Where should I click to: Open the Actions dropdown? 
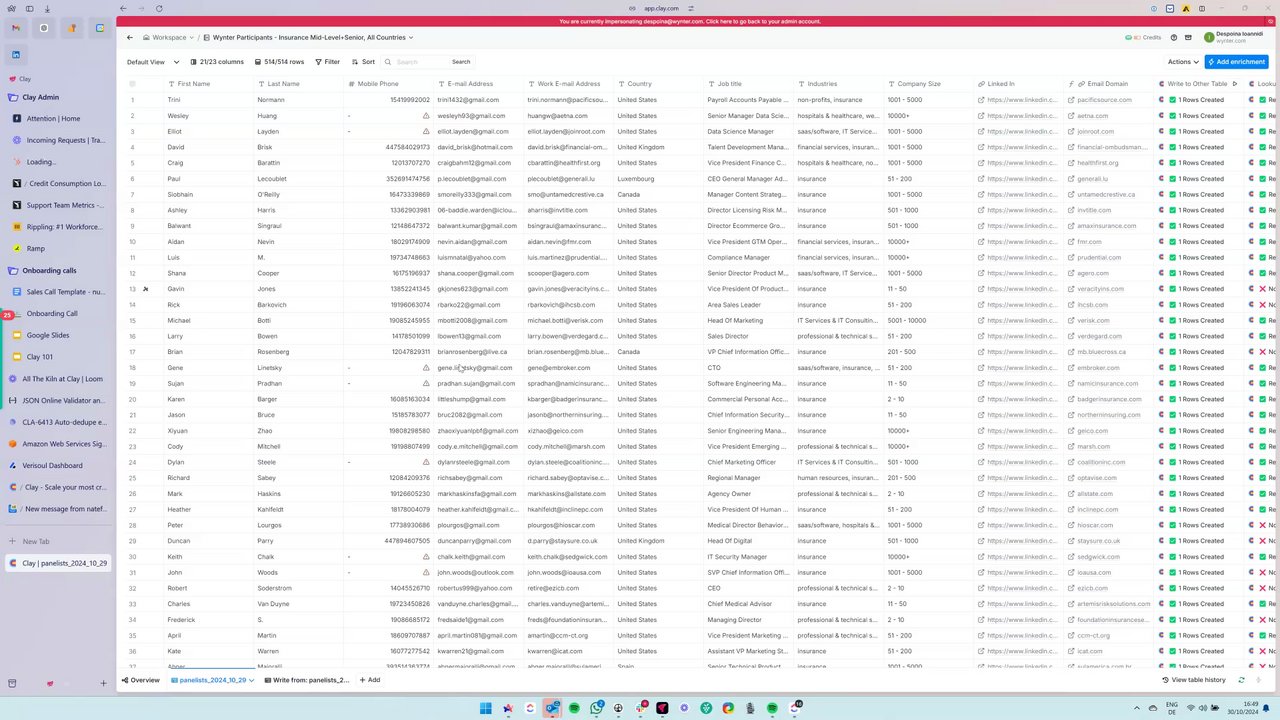click(1181, 62)
